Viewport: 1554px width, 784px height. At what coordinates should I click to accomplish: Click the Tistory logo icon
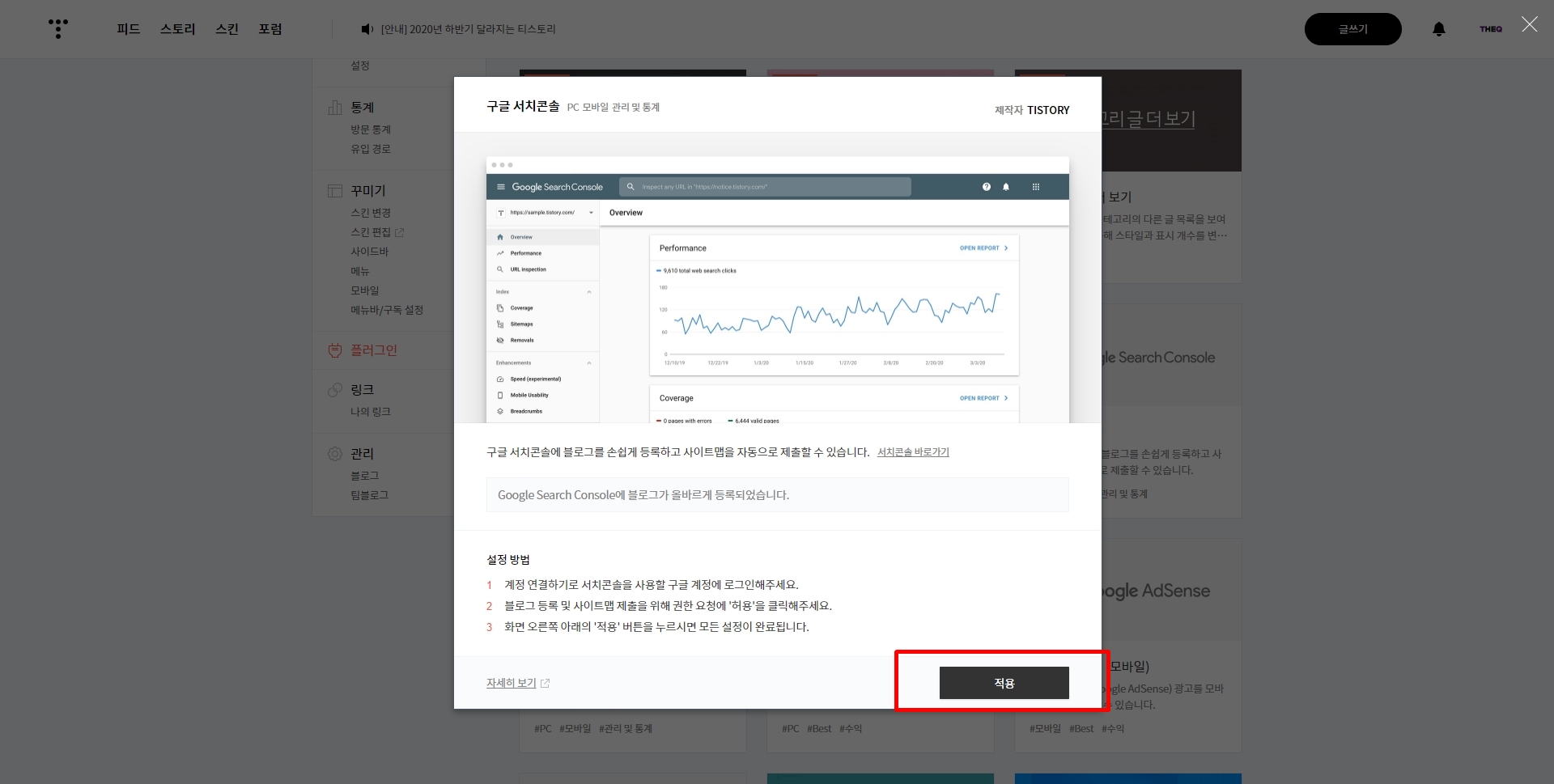click(58, 28)
